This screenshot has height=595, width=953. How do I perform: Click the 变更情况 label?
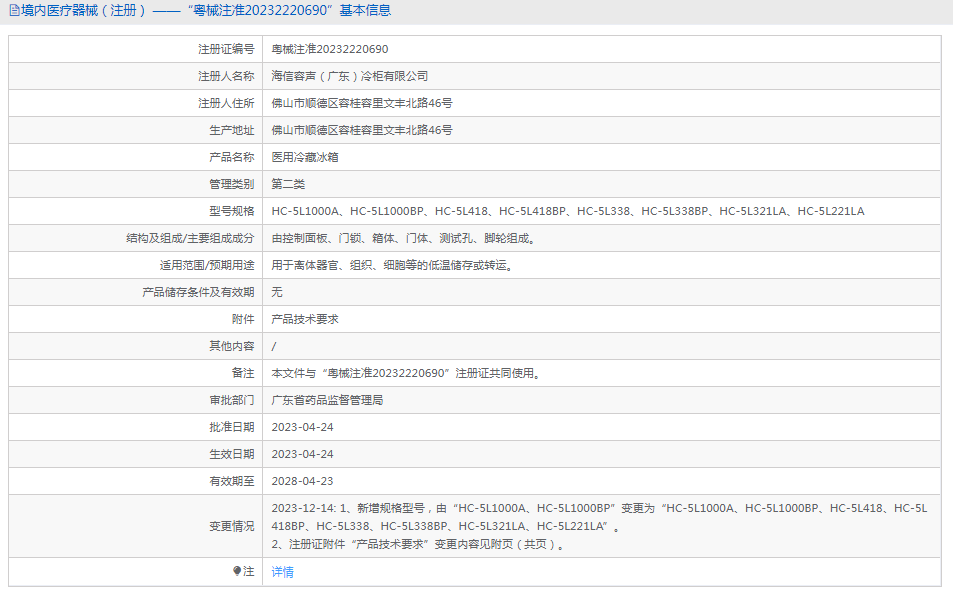tap(232, 526)
